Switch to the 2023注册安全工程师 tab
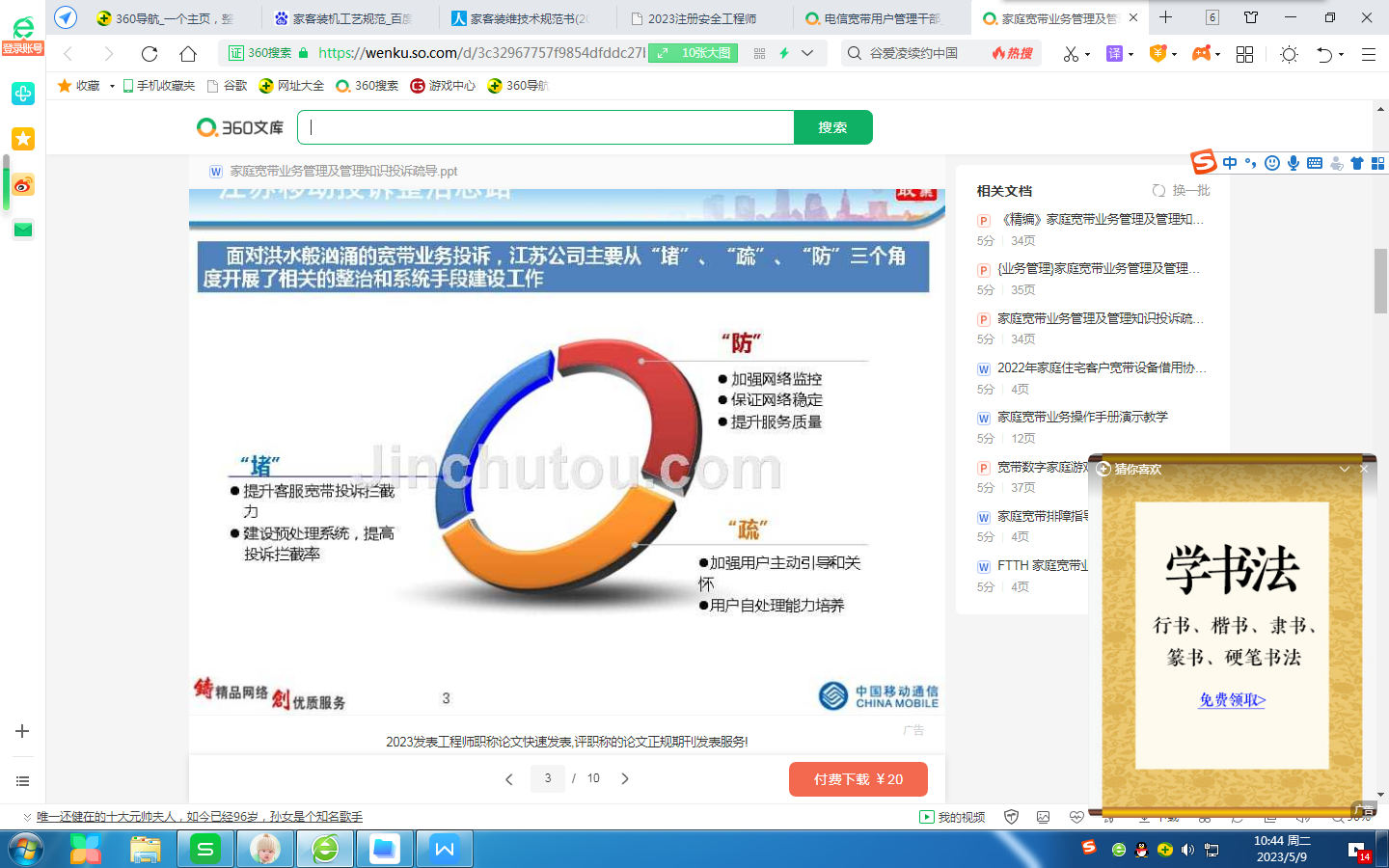The image size is (1389, 868). point(697,18)
